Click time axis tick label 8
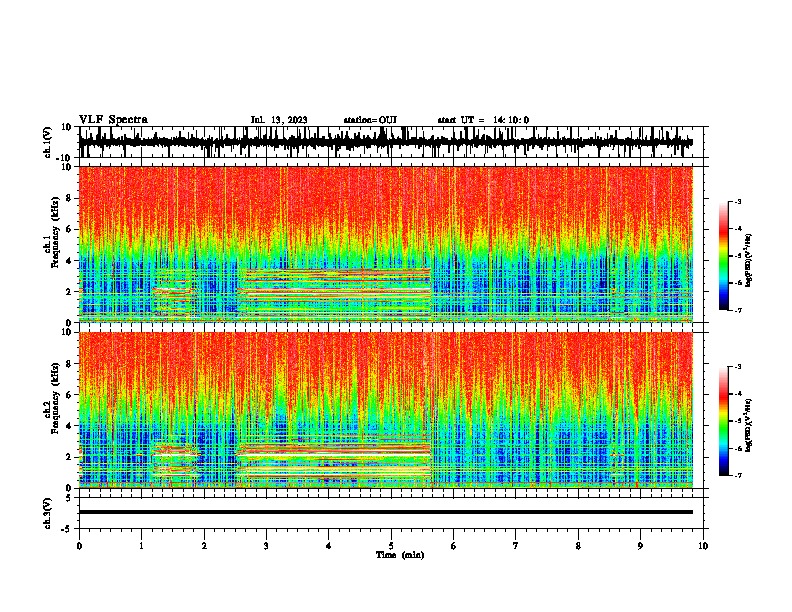Screen dimensions: 792x612 pyautogui.click(x=578, y=546)
